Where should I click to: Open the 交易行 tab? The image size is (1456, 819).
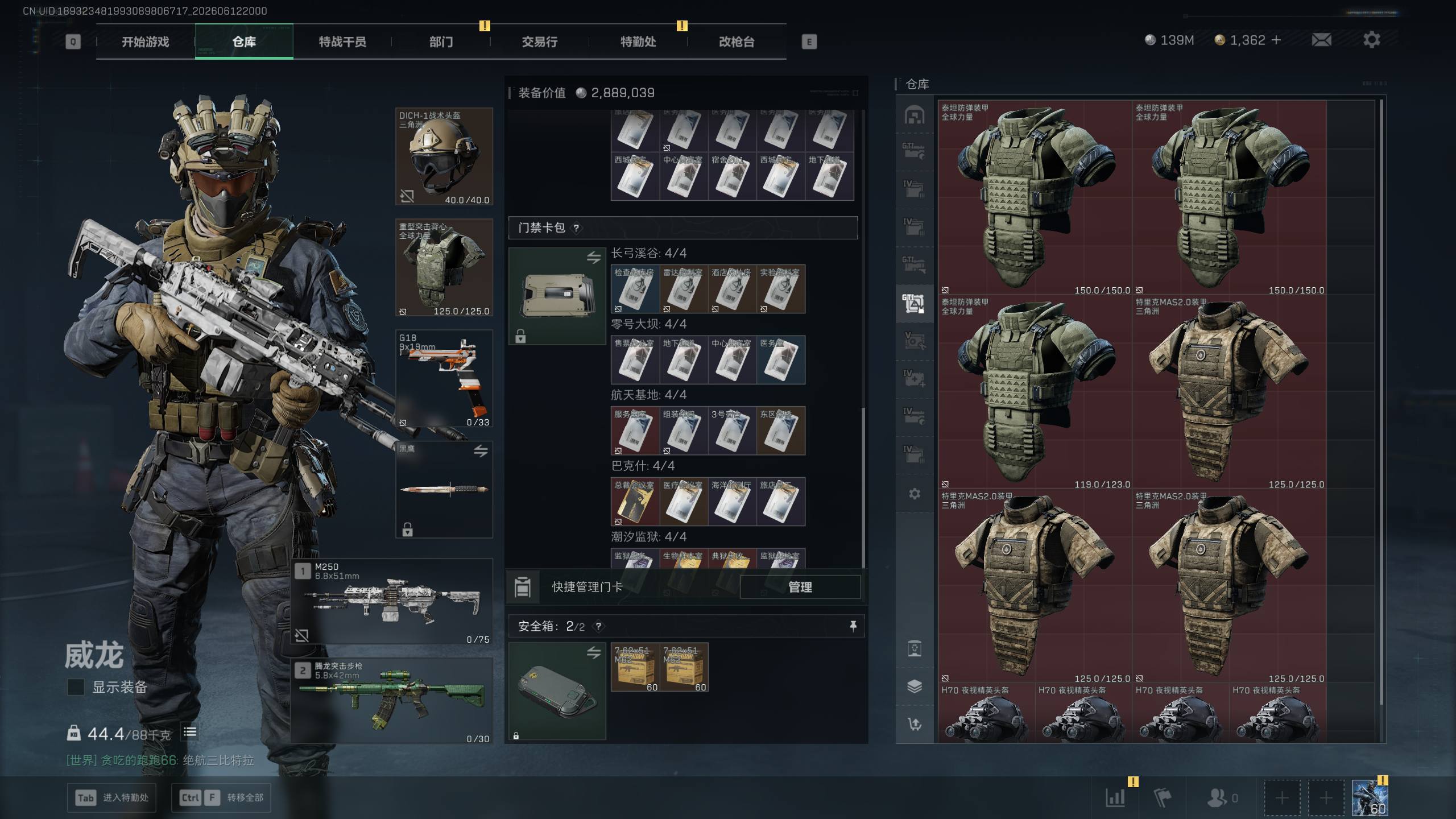(x=539, y=42)
